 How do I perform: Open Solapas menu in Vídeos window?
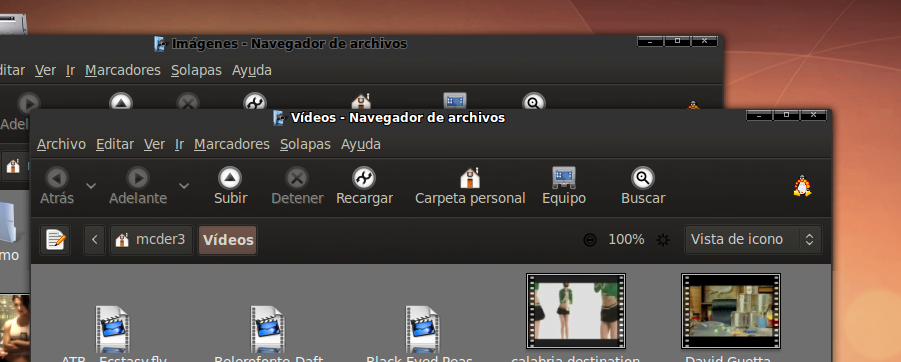[305, 144]
